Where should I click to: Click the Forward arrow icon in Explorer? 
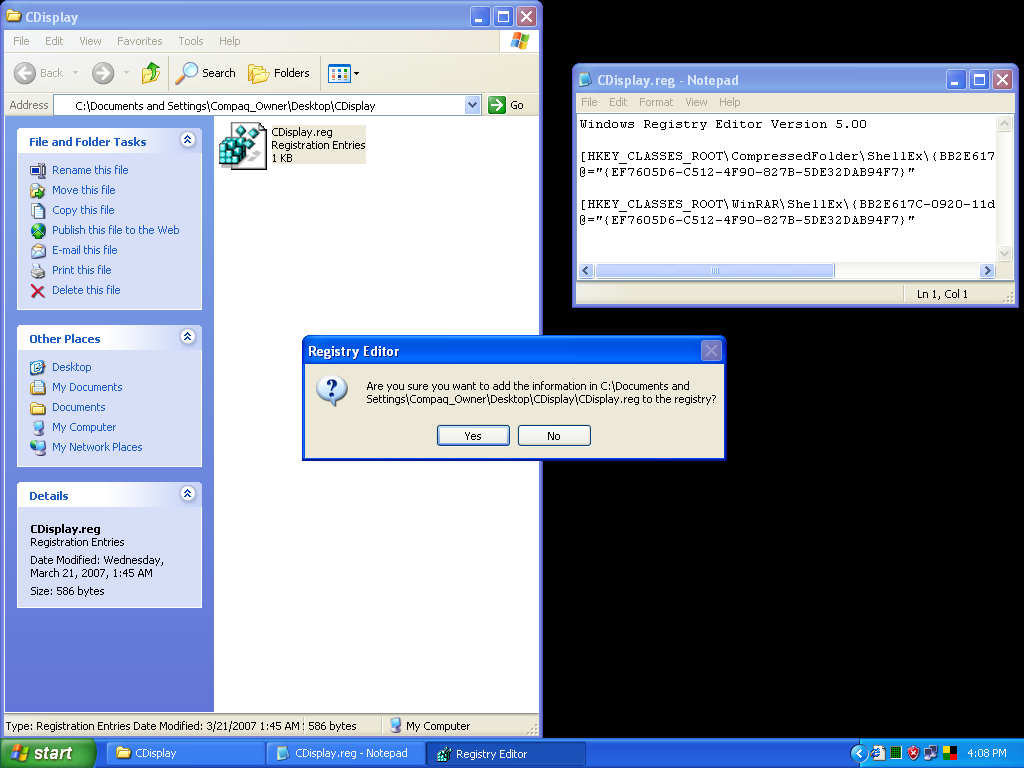(103, 73)
